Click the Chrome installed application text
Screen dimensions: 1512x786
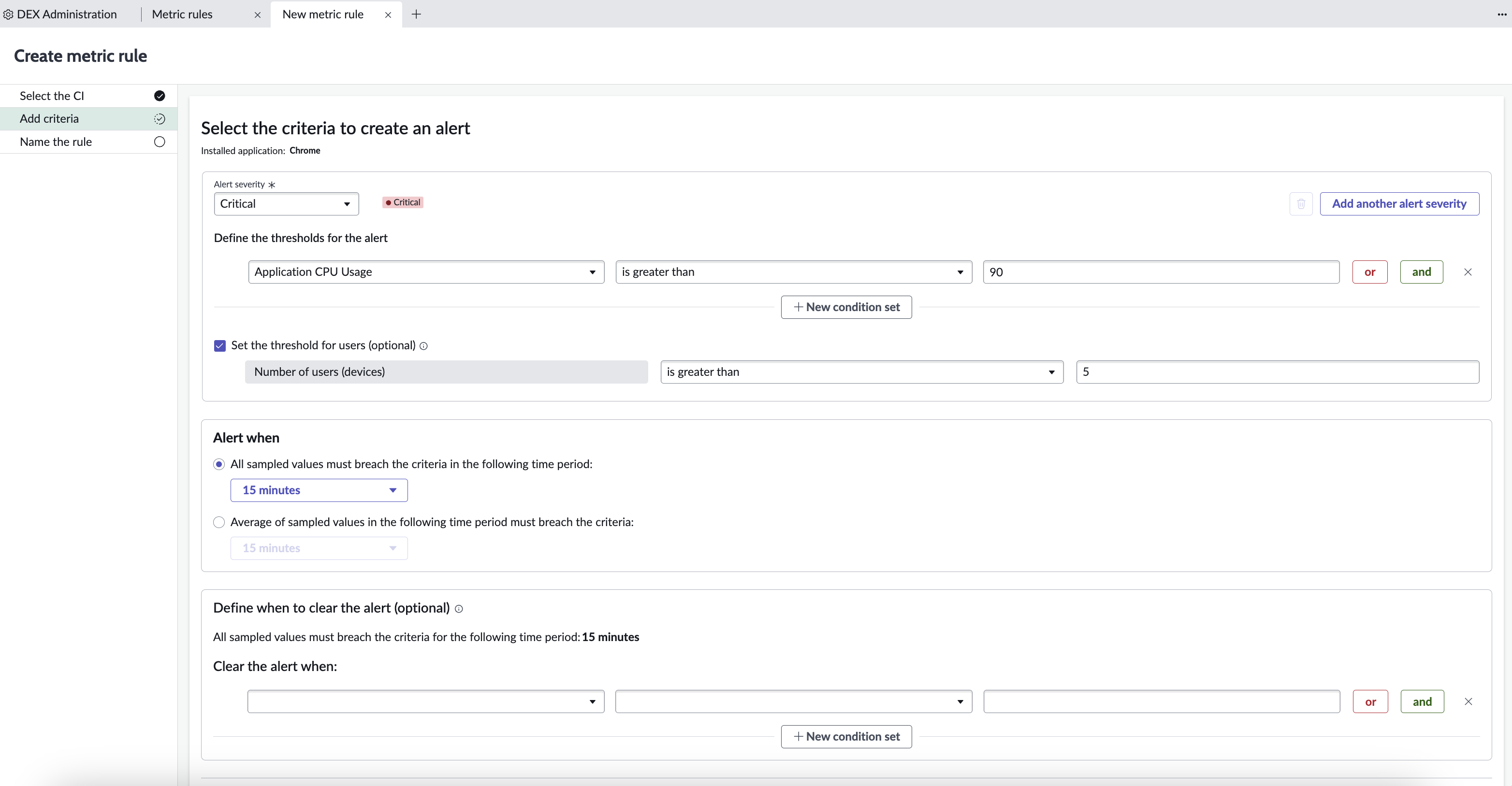pos(305,151)
